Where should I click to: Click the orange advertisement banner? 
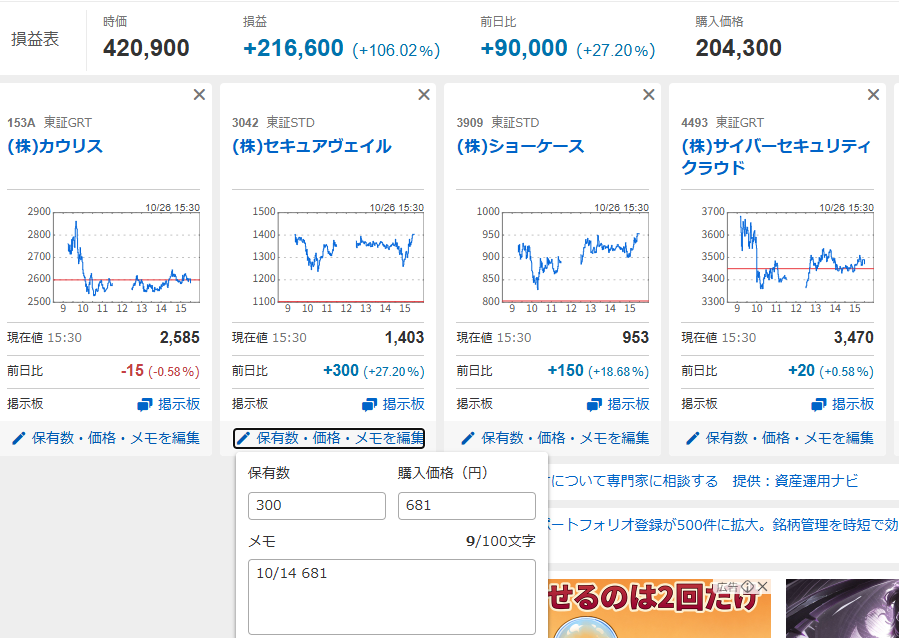click(659, 609)
